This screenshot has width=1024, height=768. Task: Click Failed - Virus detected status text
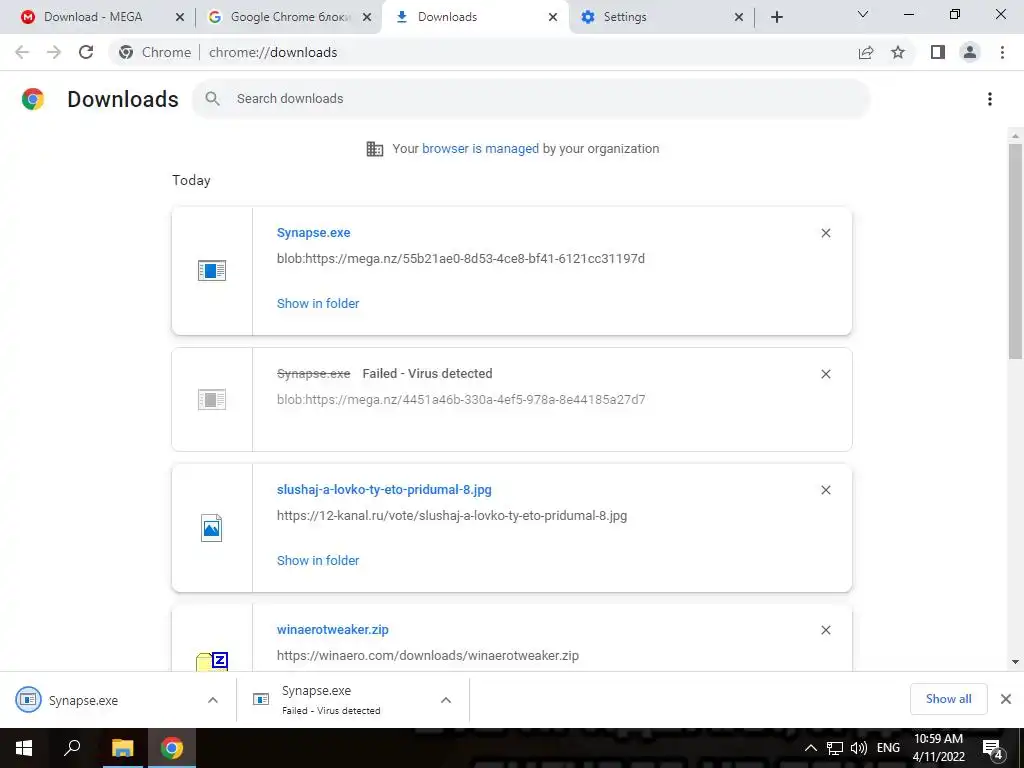tap(427, 374)
